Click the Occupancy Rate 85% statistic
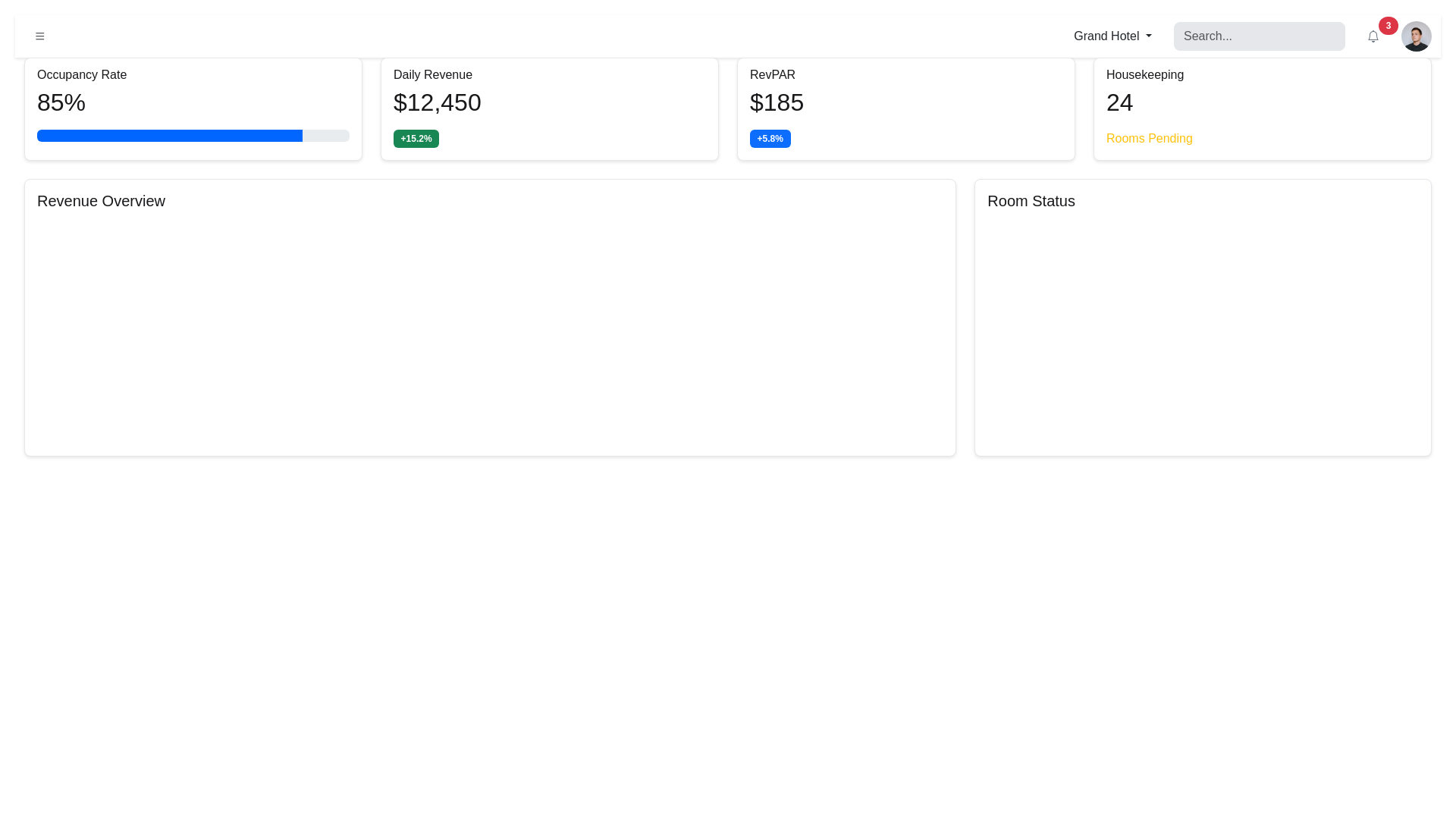 (61, 102)
